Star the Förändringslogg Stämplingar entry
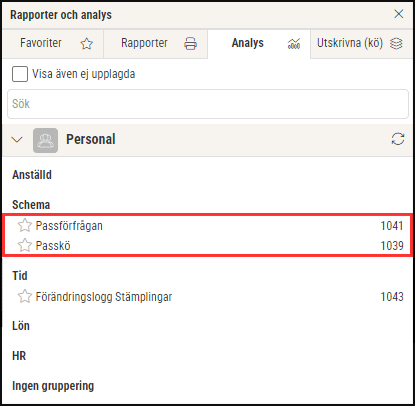Screen dimensions: 415x406 25,296
